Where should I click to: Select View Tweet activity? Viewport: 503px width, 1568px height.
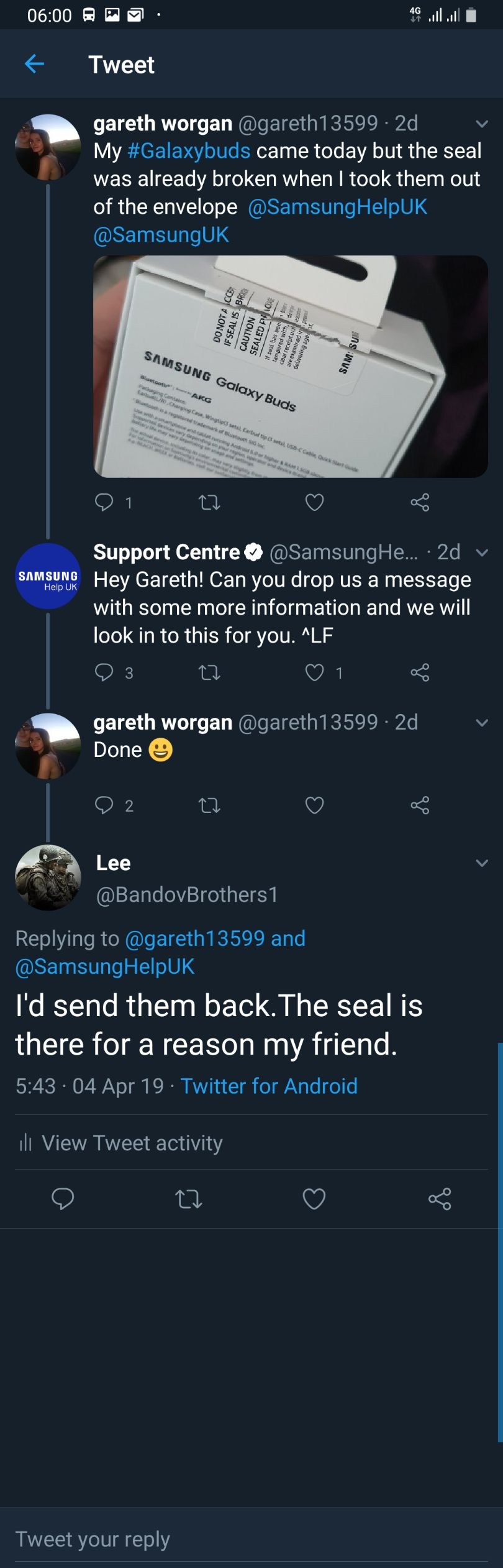coord(132,1142)
